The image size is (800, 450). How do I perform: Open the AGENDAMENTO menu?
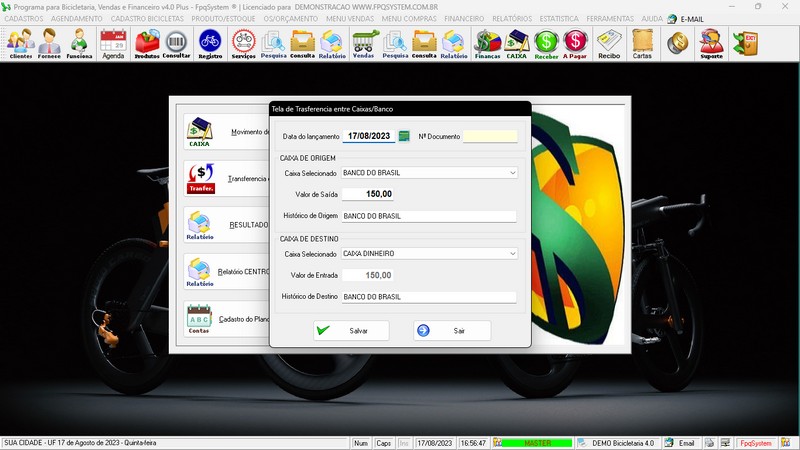tap(77, 18)
